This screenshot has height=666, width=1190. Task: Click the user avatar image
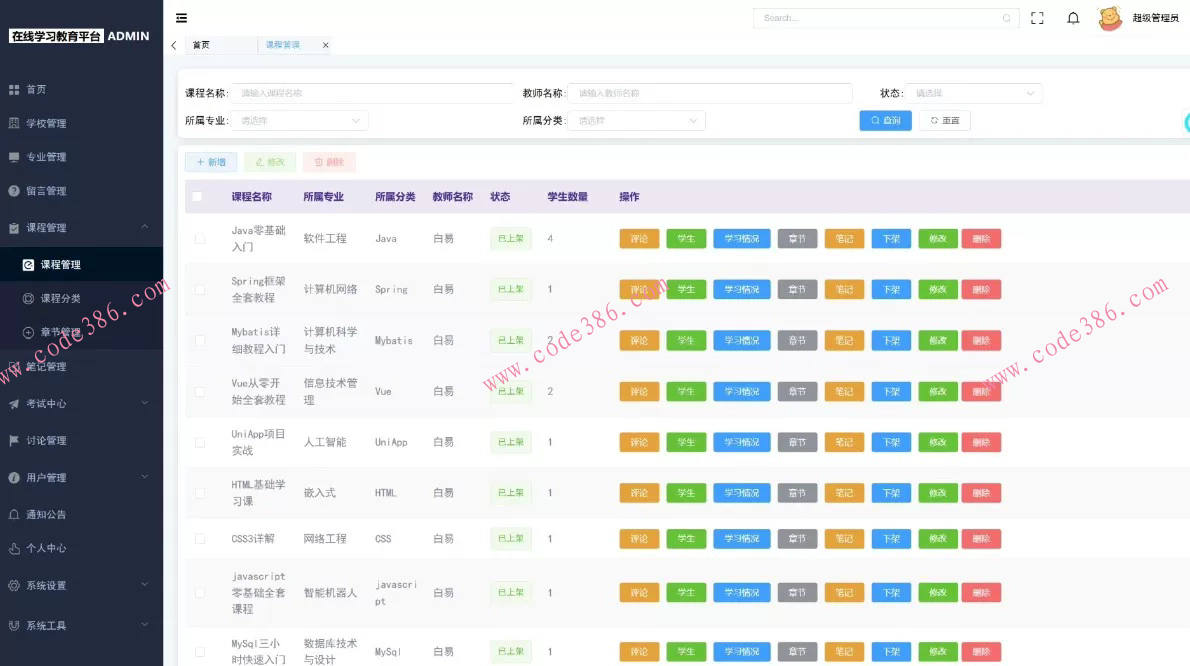click(x=1110, y=18)
